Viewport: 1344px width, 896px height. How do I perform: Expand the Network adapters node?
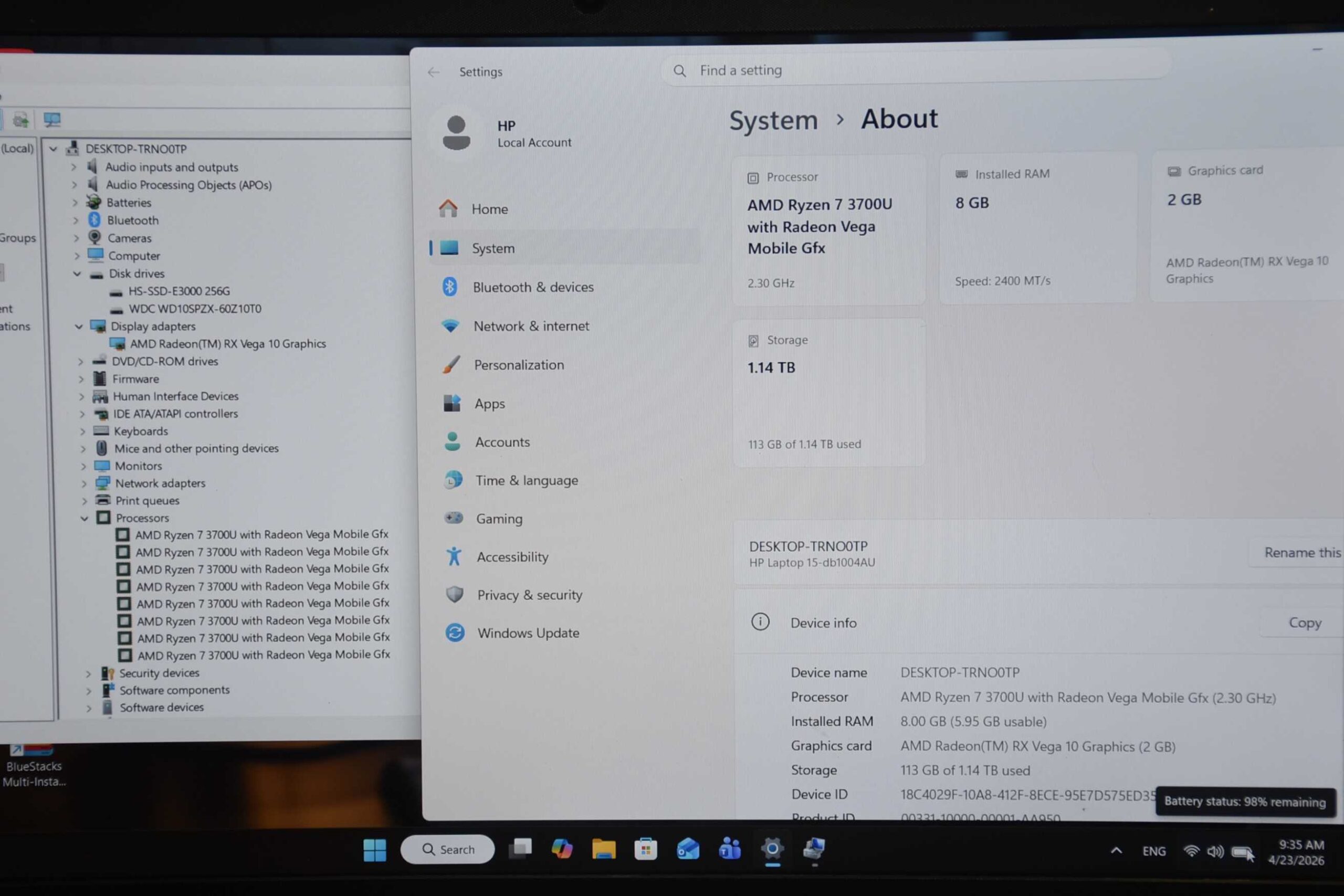pyautogui.click(x=84, y=483)
